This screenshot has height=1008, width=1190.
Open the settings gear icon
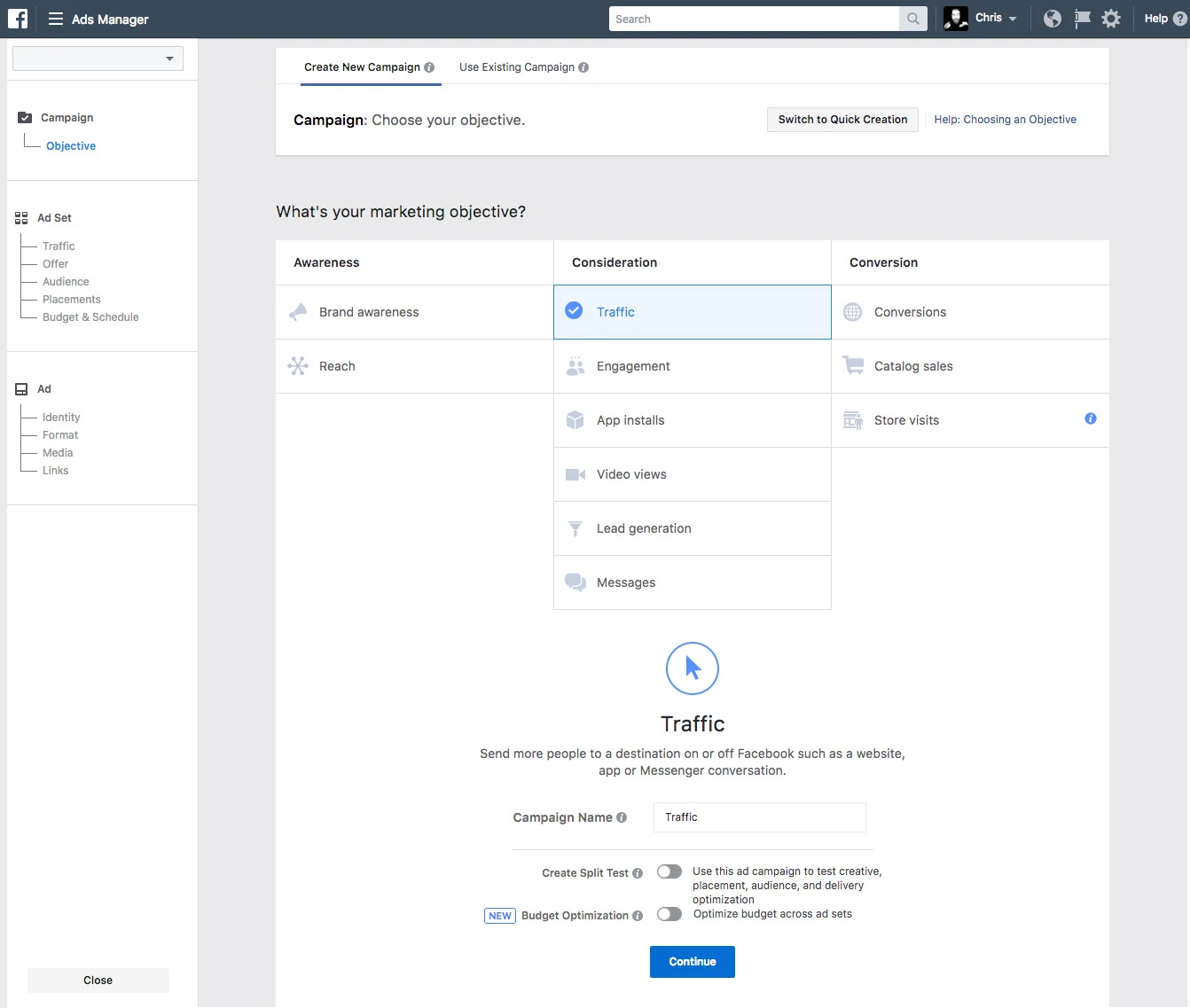click(x=1111, y=19)
